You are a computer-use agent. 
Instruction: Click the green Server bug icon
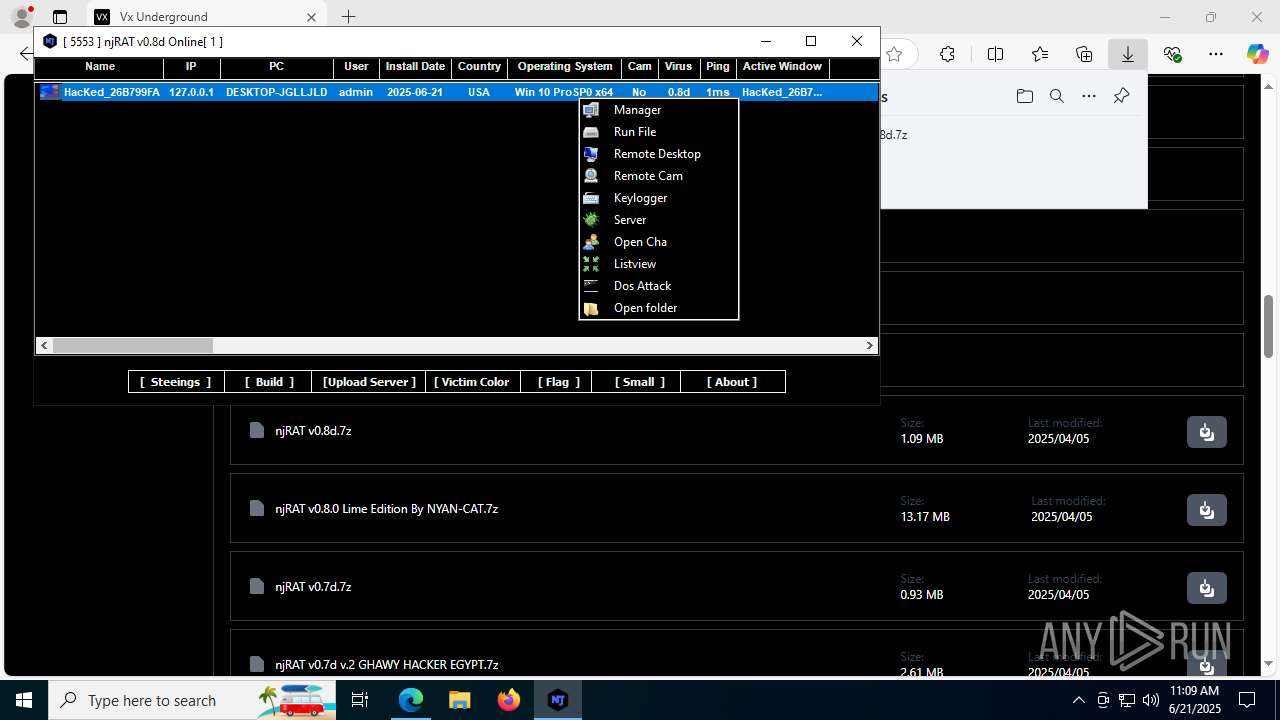click(x=591, y=220)
